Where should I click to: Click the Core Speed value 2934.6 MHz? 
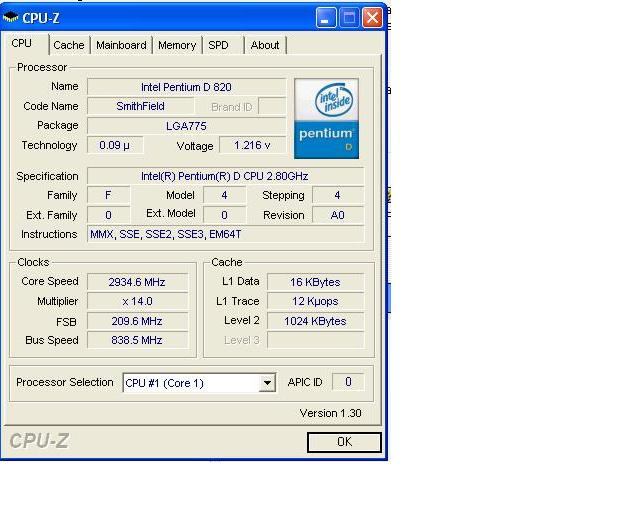pos(137,282)
